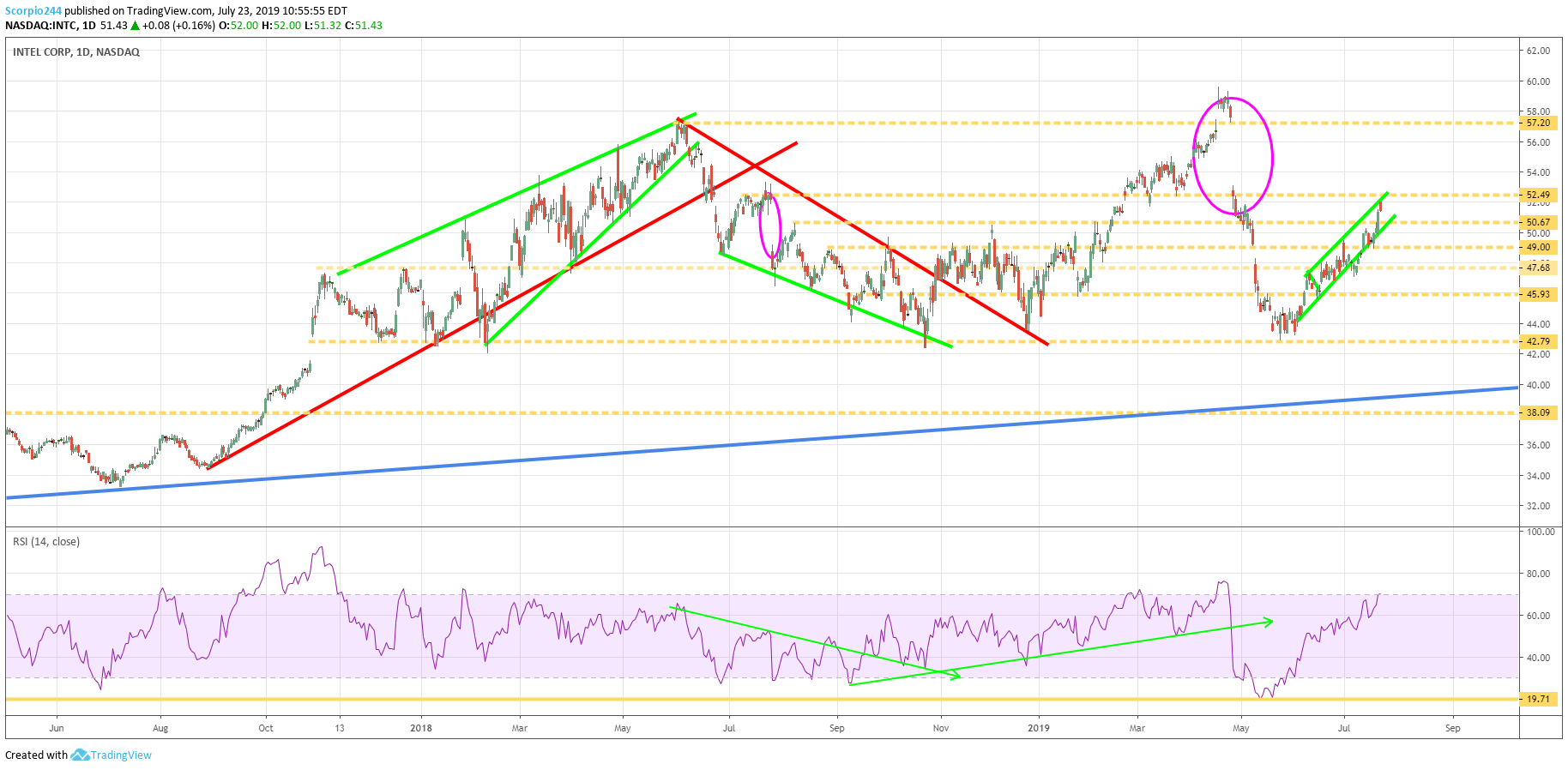Click the 100.00 RSI axis tick
This screenshot has height=770, width=1568.
point(1541,532)
